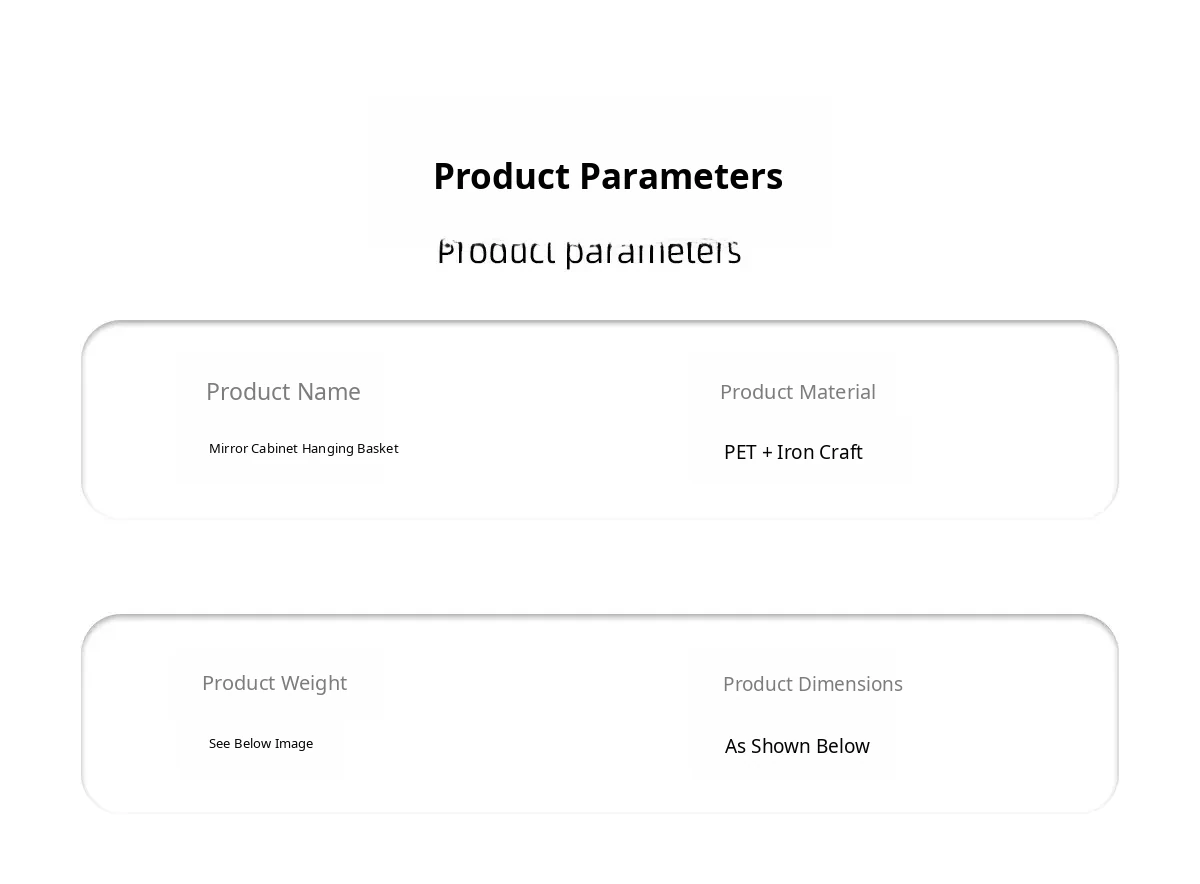Select the "Product Material" label
Image resolution: width=1200 pixels, height=884 pixels.
click(x=797, y=392)
